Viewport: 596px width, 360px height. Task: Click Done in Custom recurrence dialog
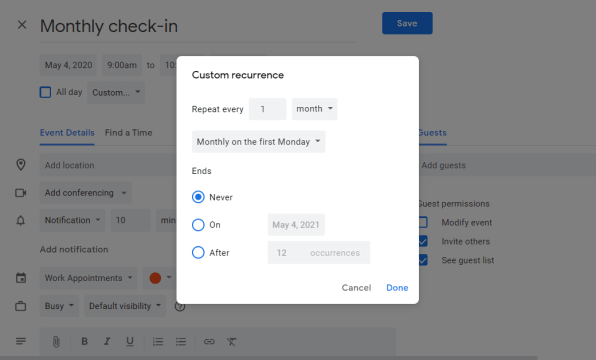[397, 288]
